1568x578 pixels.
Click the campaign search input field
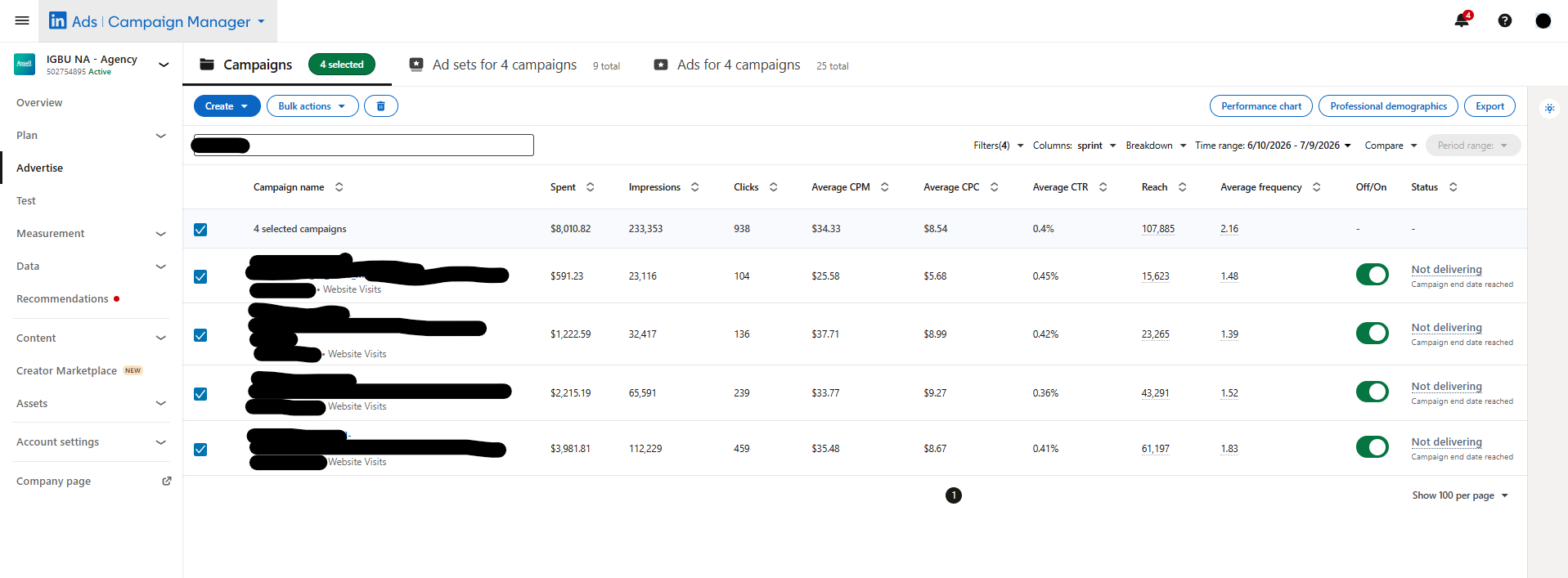pos(364,146)
